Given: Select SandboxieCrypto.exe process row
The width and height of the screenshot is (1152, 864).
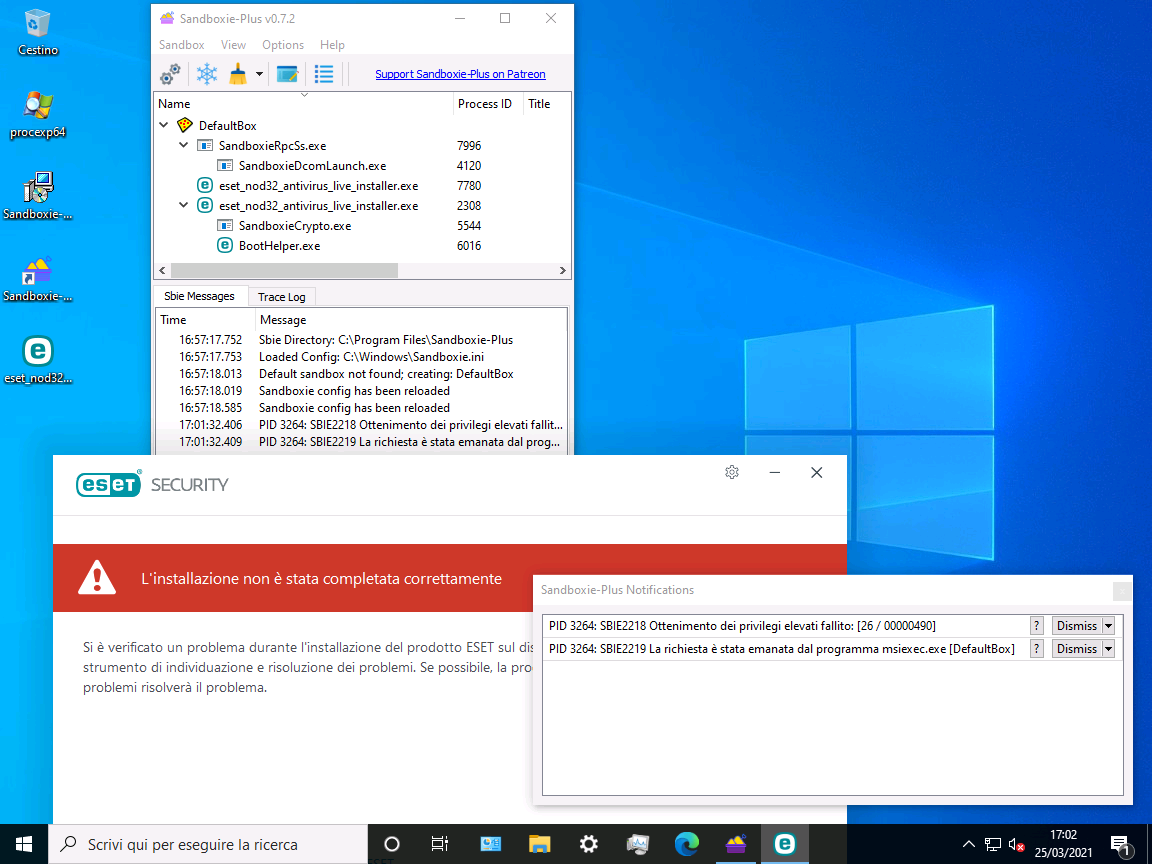Looking at the screenshot, I should click(x=361, y=226).
